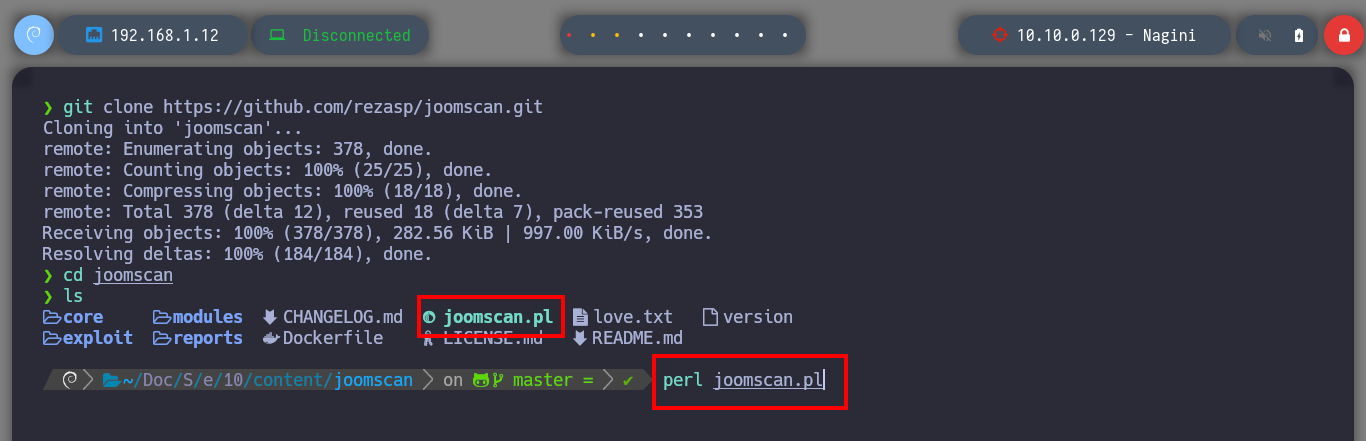The width and height of the screenshot is (1366, 441).
Task: Select the red target icon beside 10.10.0.129
Action: [x=998, y=35]
